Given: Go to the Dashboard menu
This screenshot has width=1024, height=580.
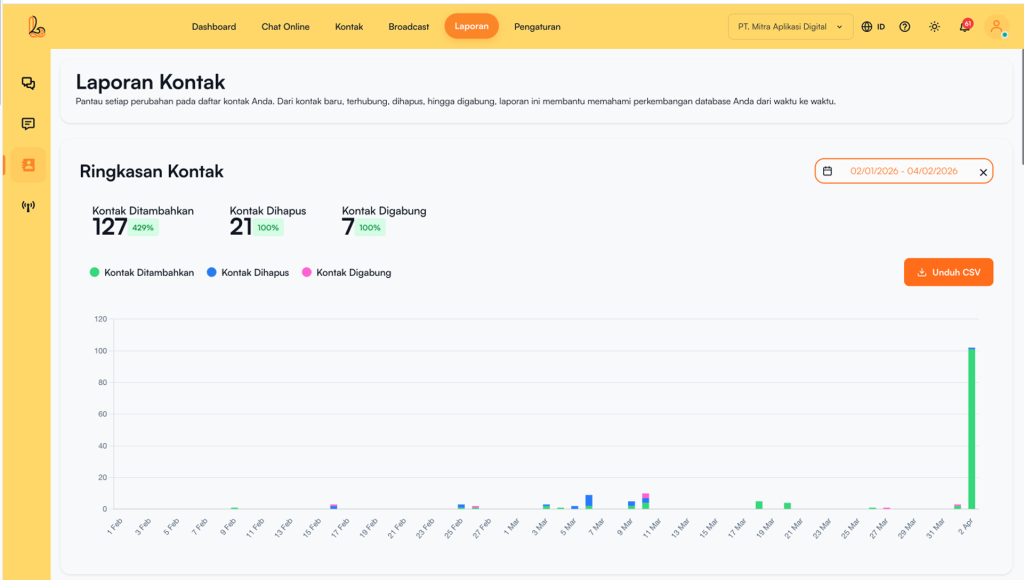Looking at the screenshot, I should tap(214, 27).
